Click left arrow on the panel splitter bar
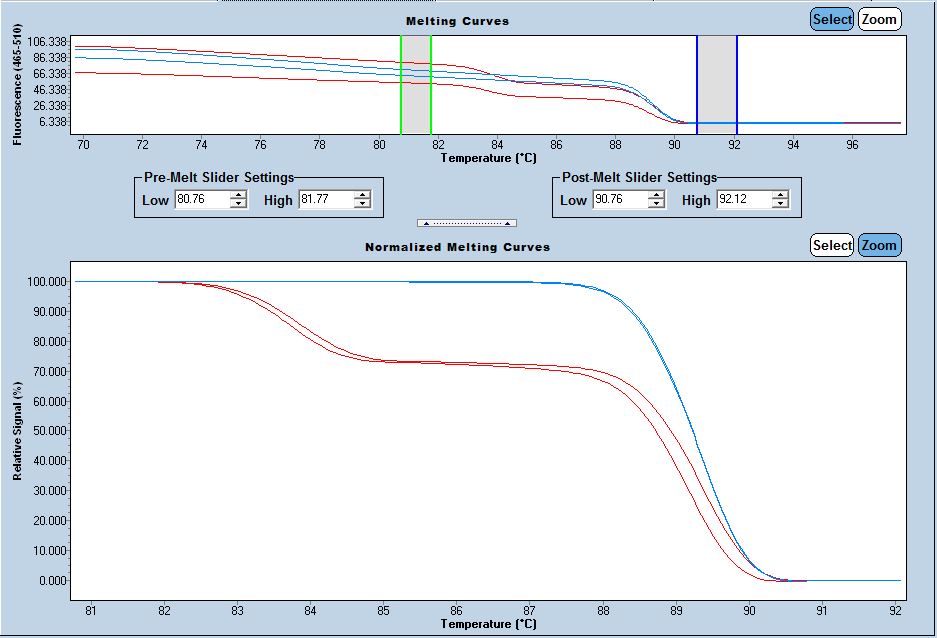 point(427,223)
